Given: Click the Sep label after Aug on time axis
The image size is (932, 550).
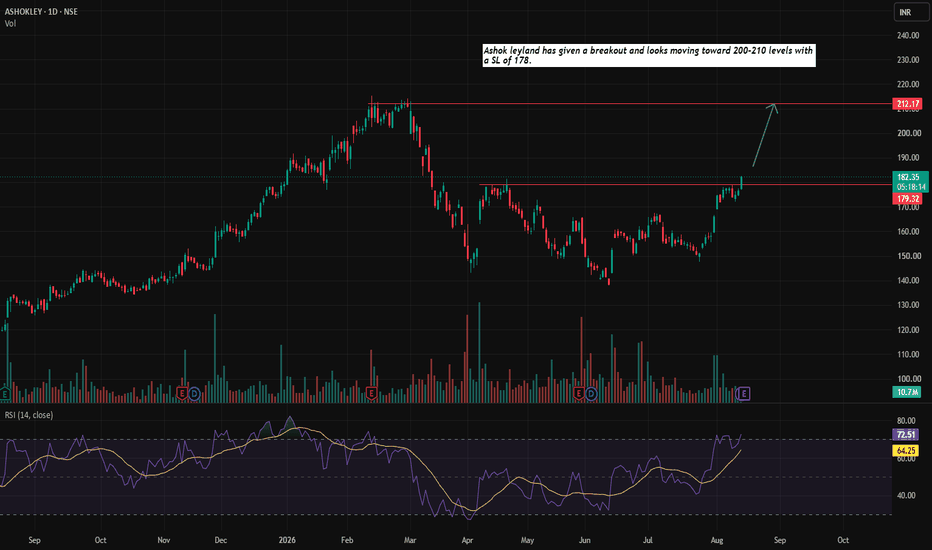Looking at the screenshot, I should click(780, 540).
